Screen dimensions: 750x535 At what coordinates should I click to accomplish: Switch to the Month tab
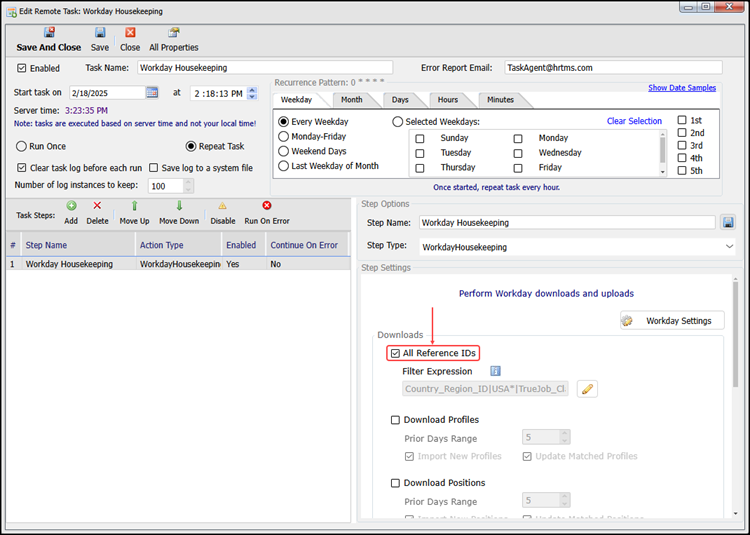click(352, 100)
